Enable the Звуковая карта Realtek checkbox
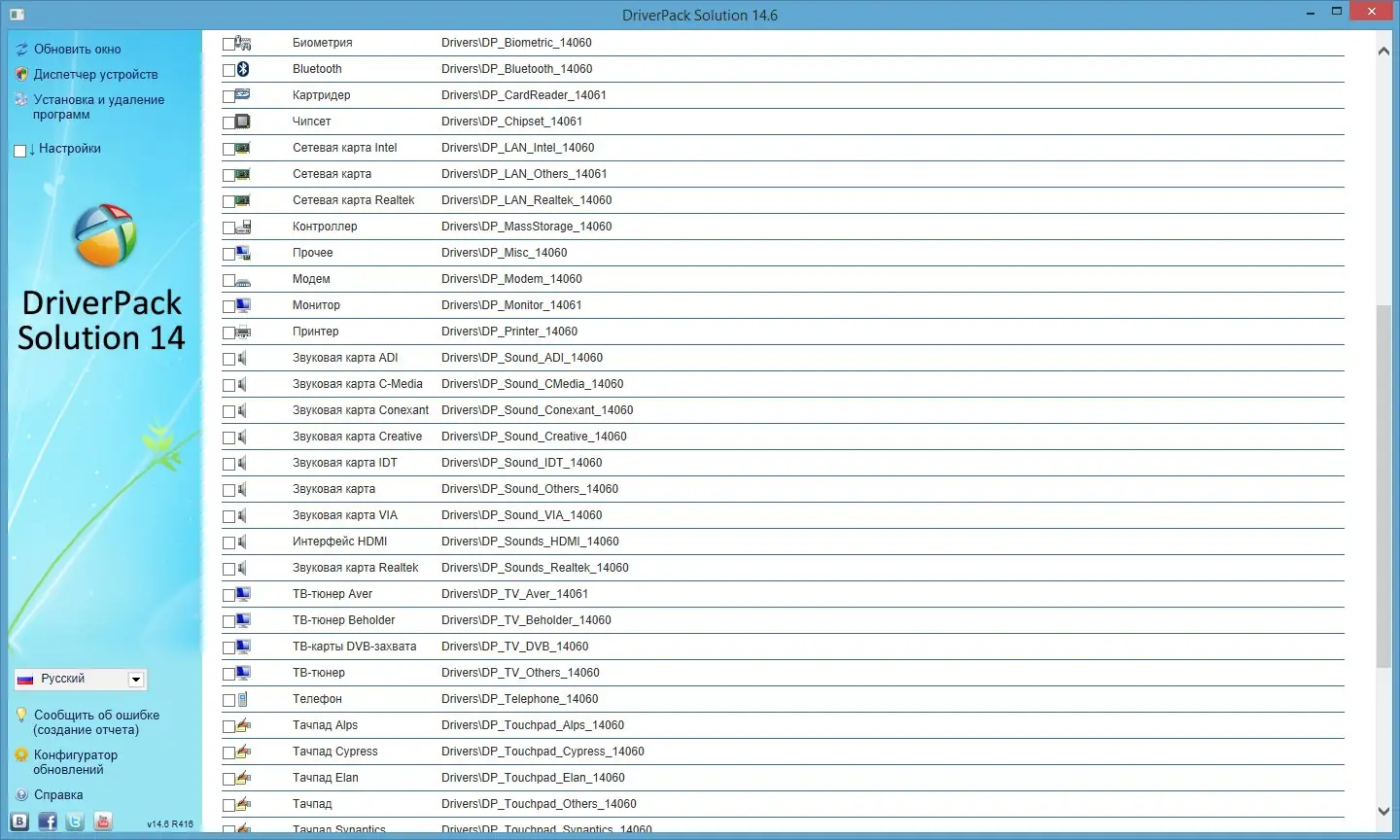The height and width of the screenshot is (840, 1400). (x=228, y=569)
